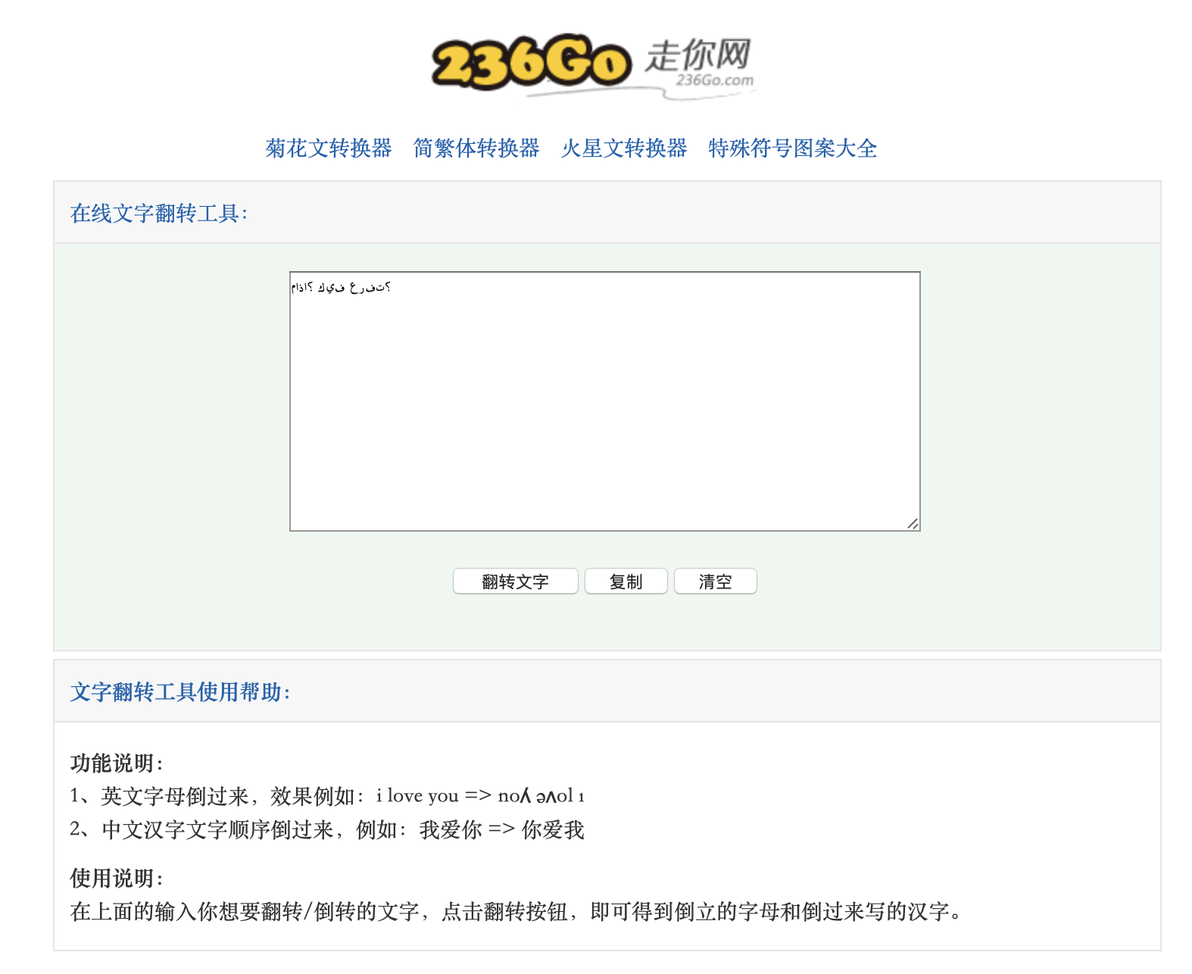The image size is (1192, 974).
Task: Click the 我爱你 => 你爱我 example line
Action: pyautogui.click(x=327, y=830)
